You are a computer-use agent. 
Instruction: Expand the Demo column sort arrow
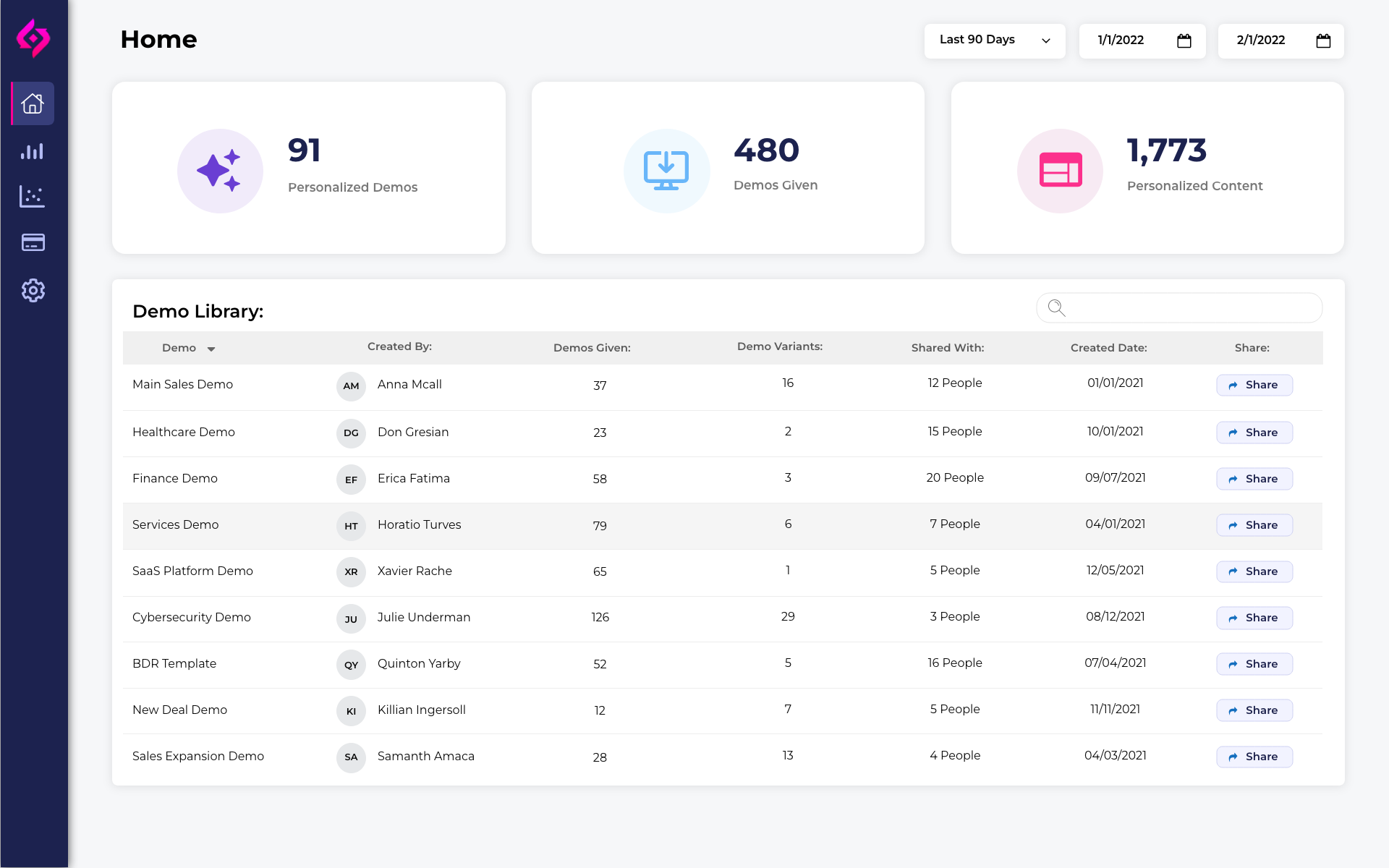(x=211, y=349)
